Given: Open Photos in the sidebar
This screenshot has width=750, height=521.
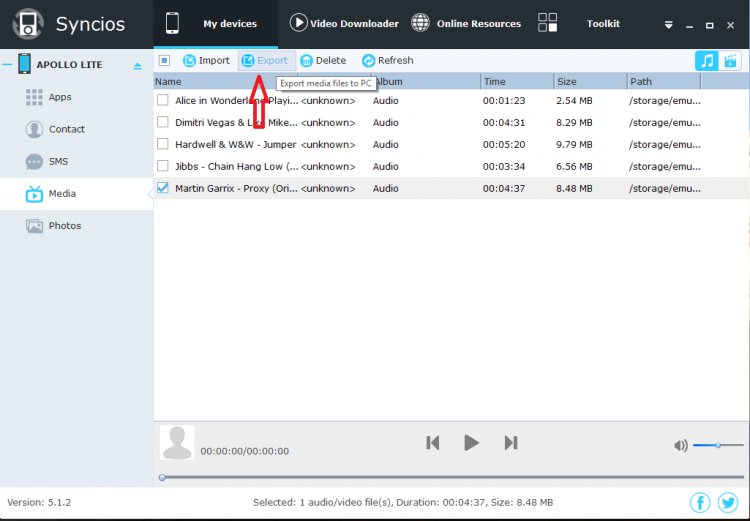Looking at the screenshot, I should (65, 226).
